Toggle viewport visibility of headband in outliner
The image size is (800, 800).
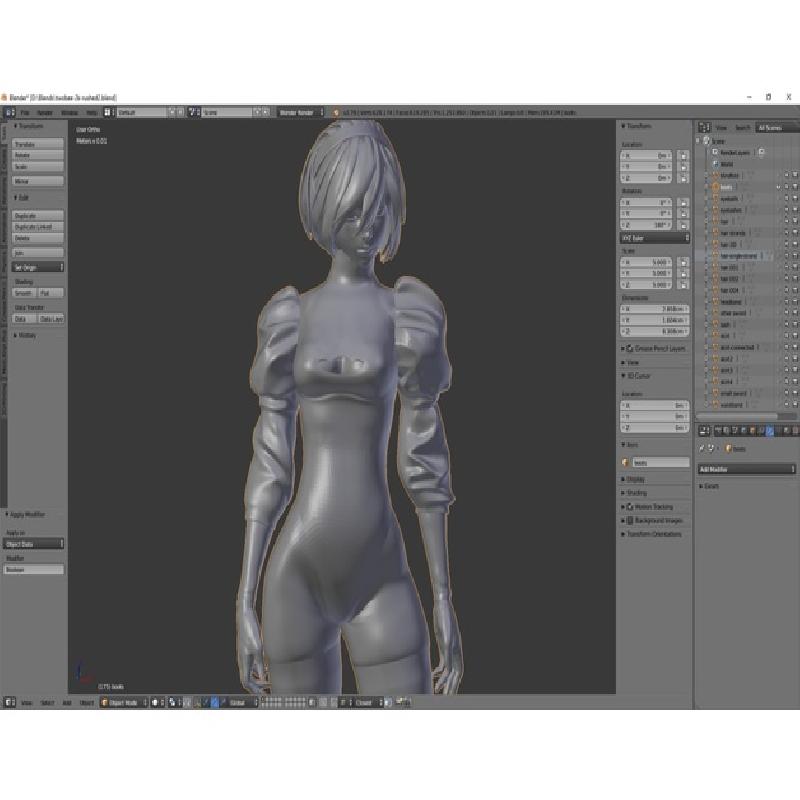click(x=779, y=302)
